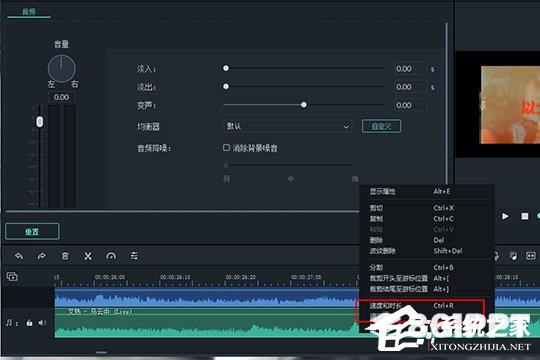Mute audio track 1 with the speaker icon
Screen dimensions: 540x360
42,323
